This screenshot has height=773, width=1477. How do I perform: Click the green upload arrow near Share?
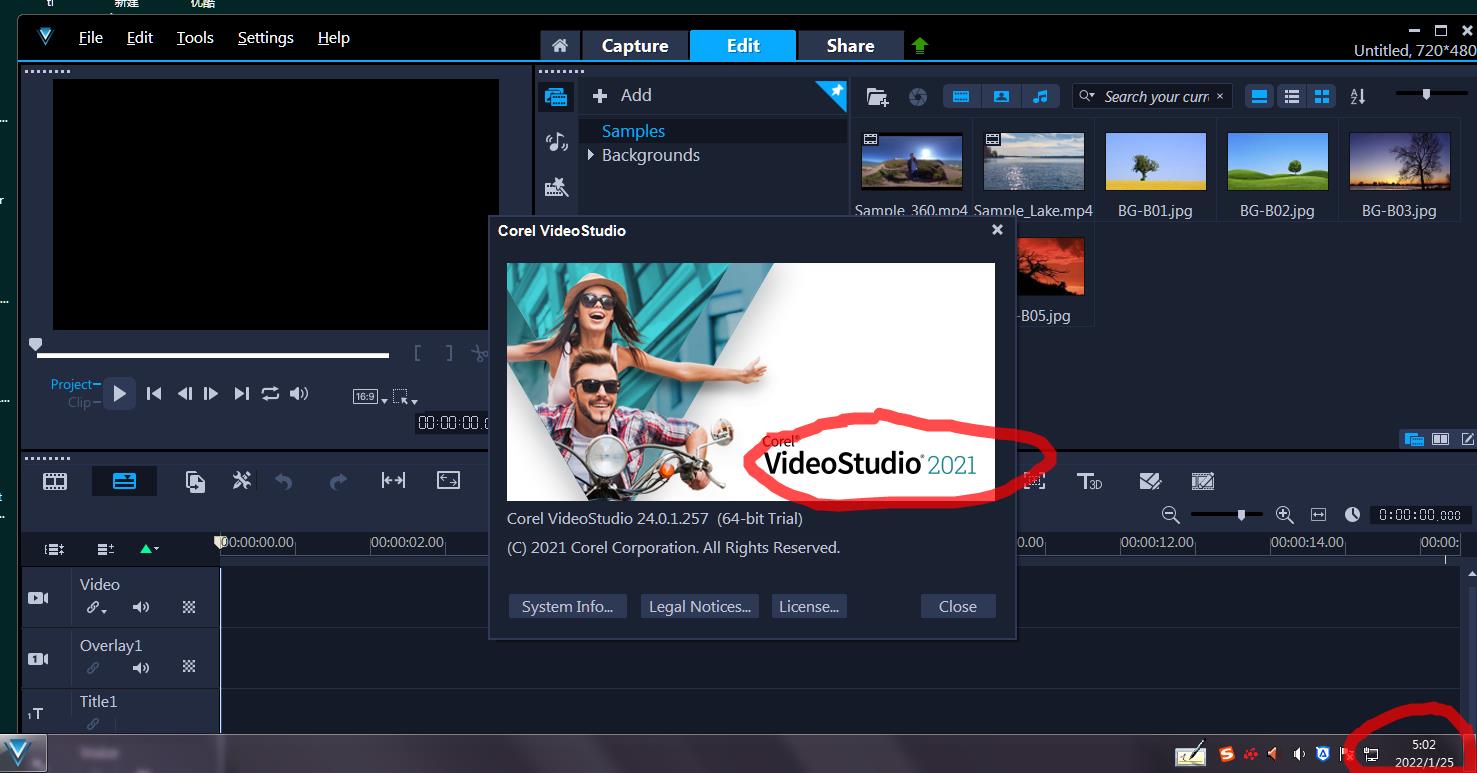coord(920,45)
